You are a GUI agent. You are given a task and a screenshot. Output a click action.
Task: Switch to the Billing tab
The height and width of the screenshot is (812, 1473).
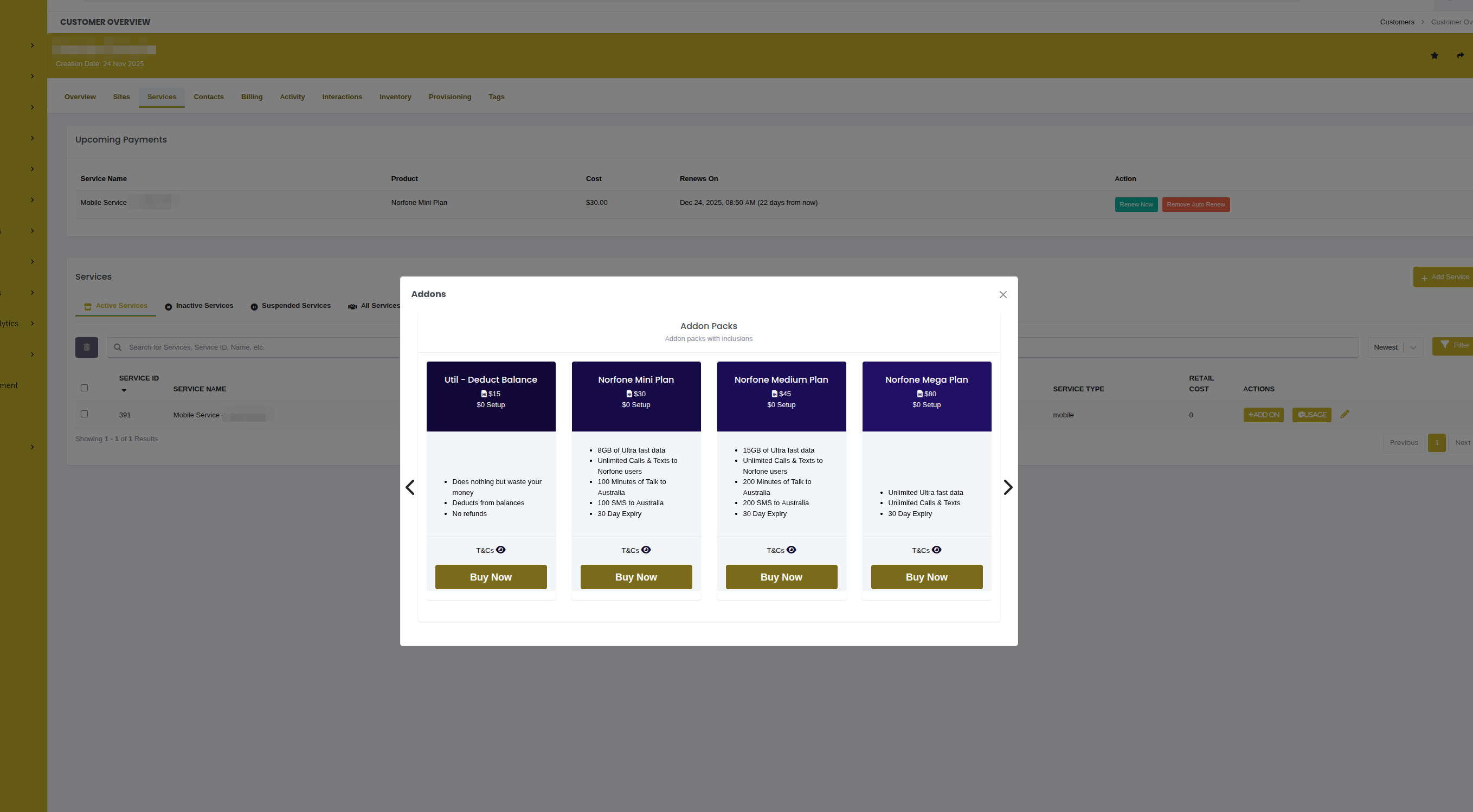[252, 96]
